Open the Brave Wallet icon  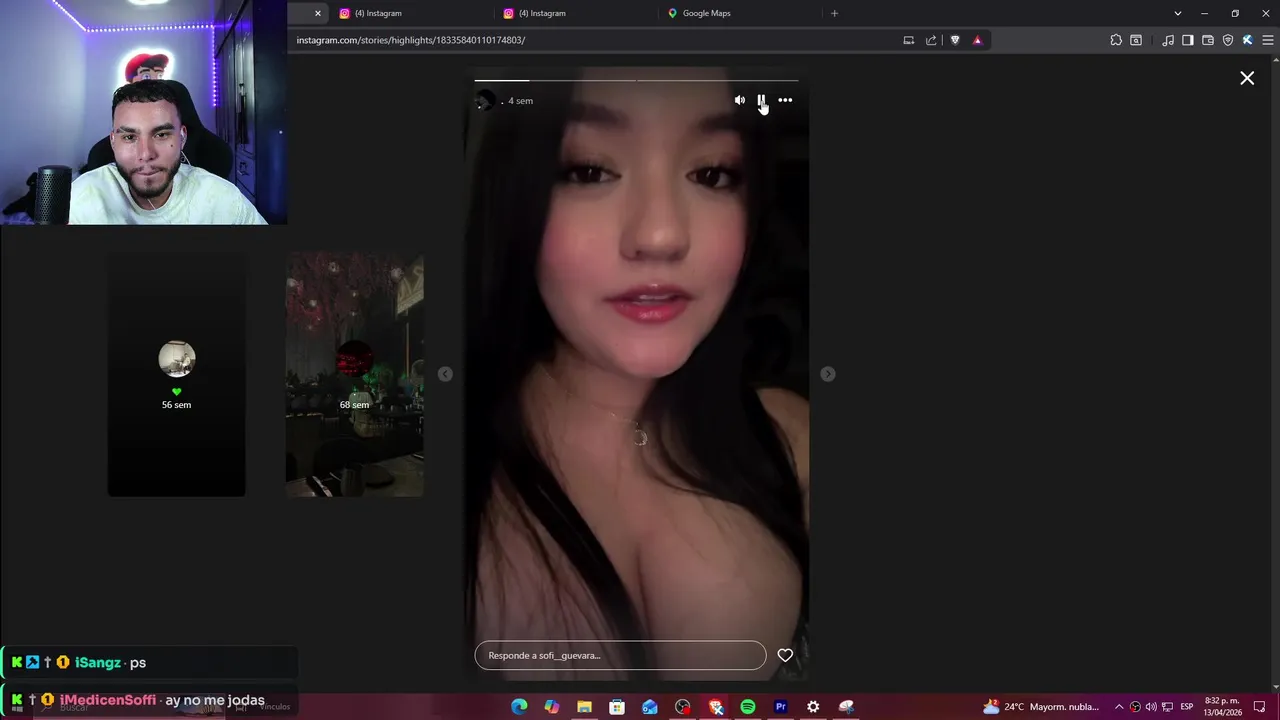(x=1208, y=40)
